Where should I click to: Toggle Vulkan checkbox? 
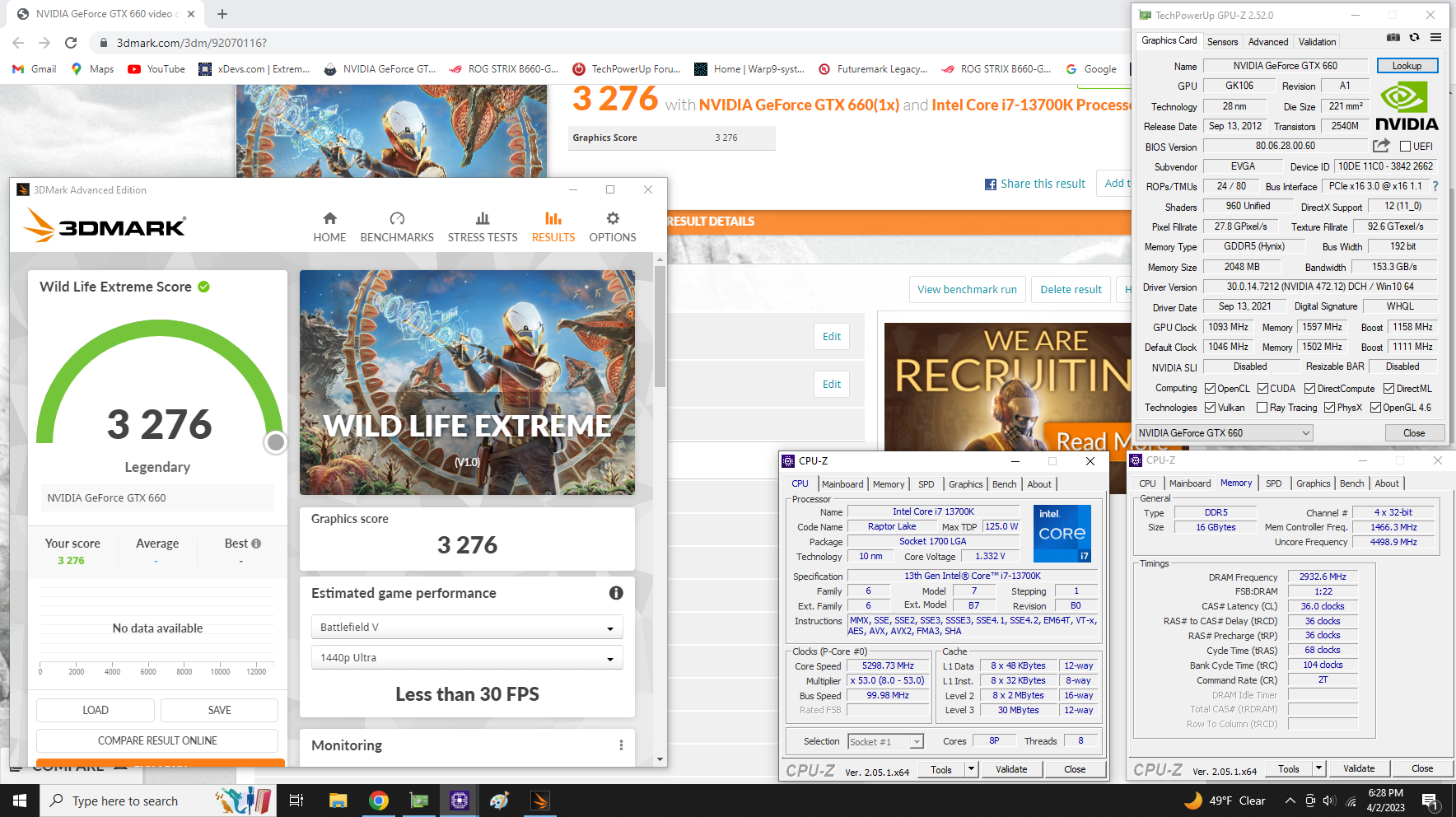1210,408
